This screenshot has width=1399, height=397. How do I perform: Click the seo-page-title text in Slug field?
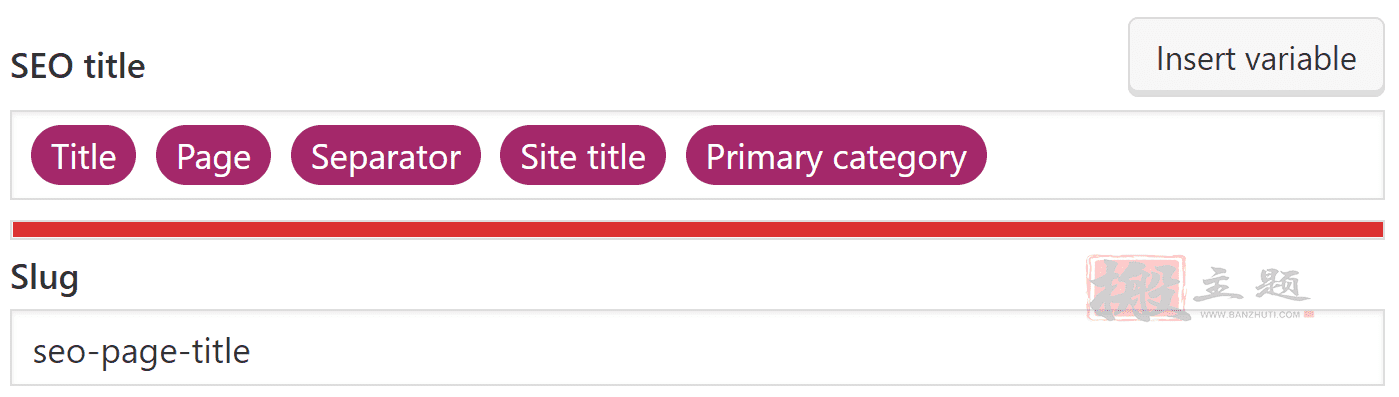[141, 351]
